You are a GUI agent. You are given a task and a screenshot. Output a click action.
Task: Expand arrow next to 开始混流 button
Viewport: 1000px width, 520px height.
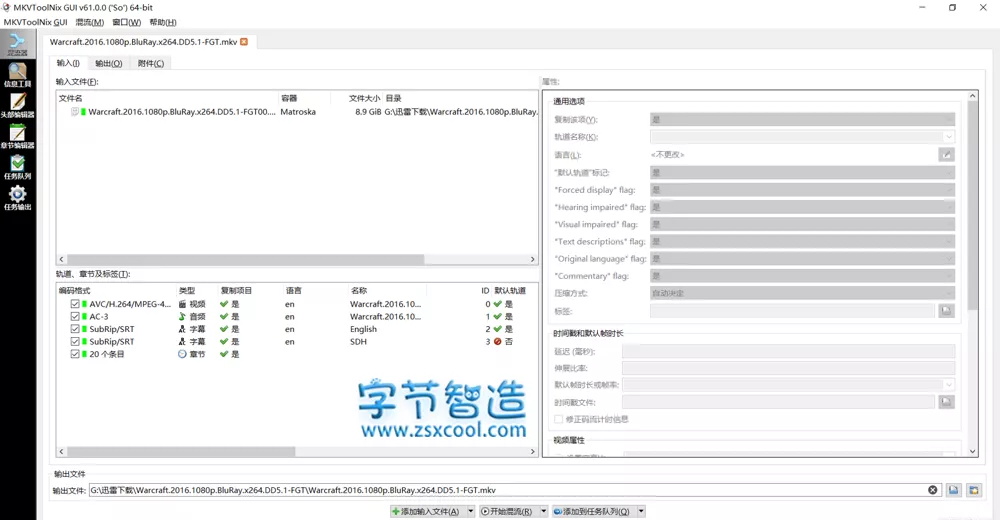point(544,511)
